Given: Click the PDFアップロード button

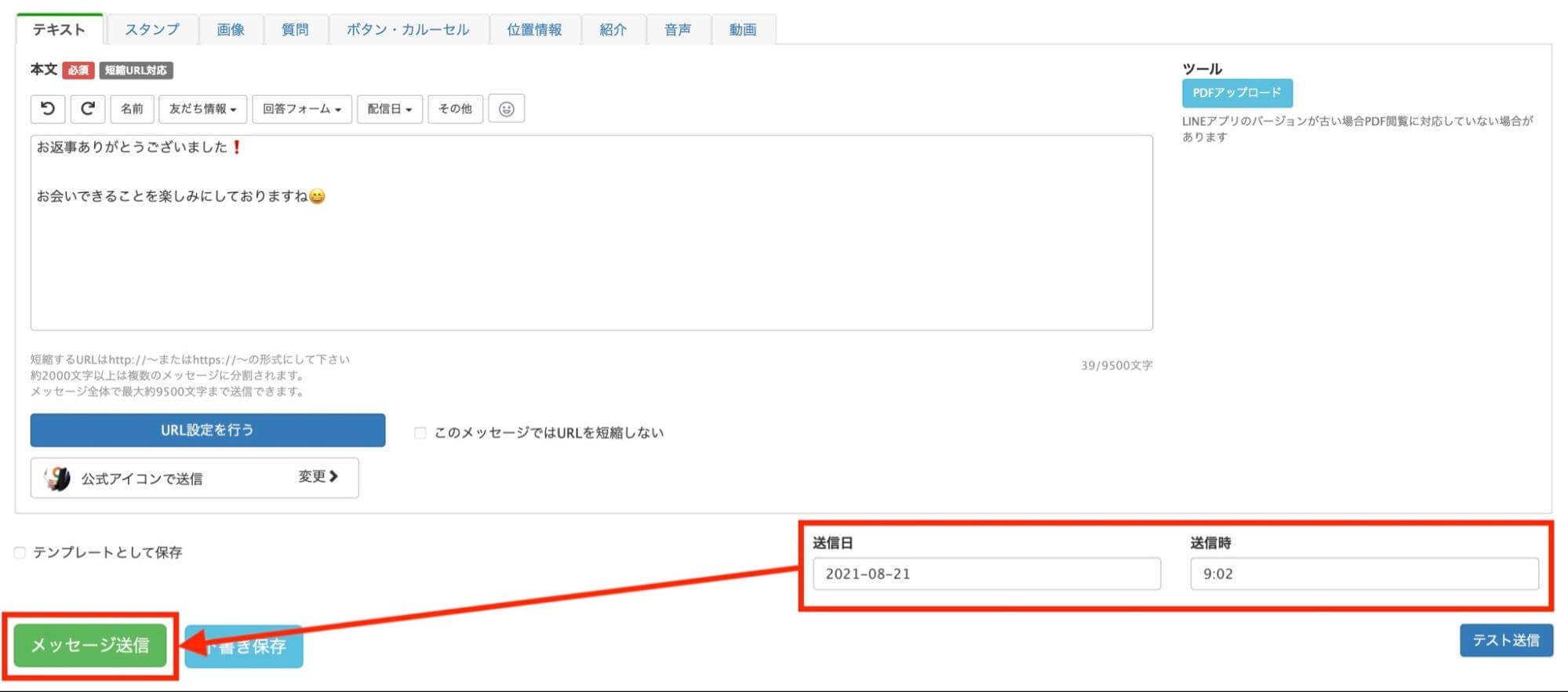Looking at the screenshot, I should (x=1237, y=93).
